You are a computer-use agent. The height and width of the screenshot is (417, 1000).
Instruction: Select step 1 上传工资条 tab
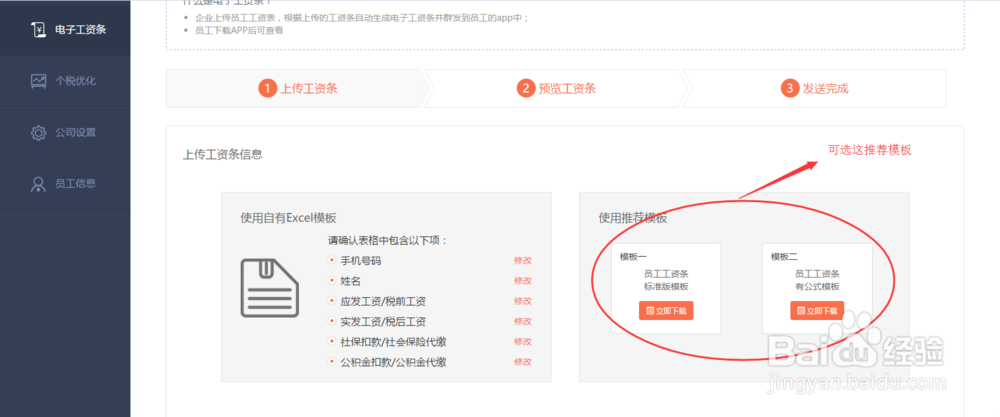[x=298, y=89]
